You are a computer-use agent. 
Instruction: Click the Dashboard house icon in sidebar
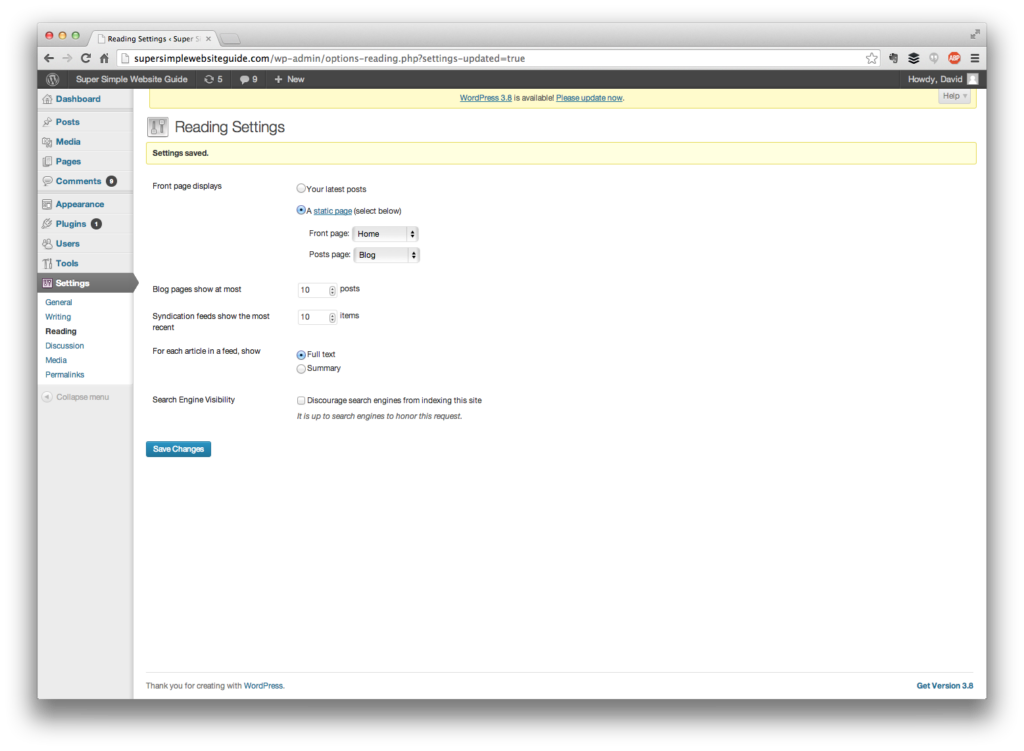47,99
